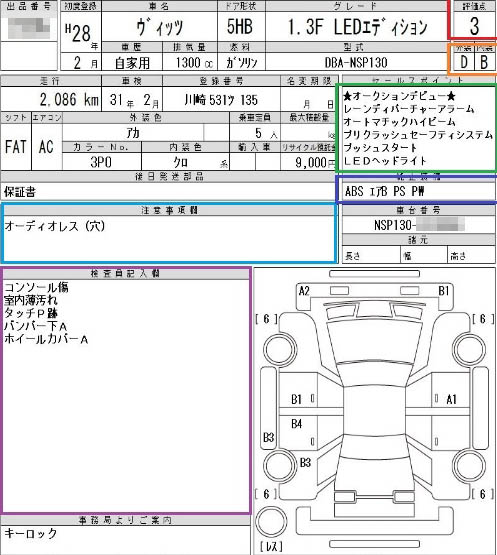Viewport: 497px width, 555px height.
Task: Click the vehicle history value 自家用
Action: point(132,63)
